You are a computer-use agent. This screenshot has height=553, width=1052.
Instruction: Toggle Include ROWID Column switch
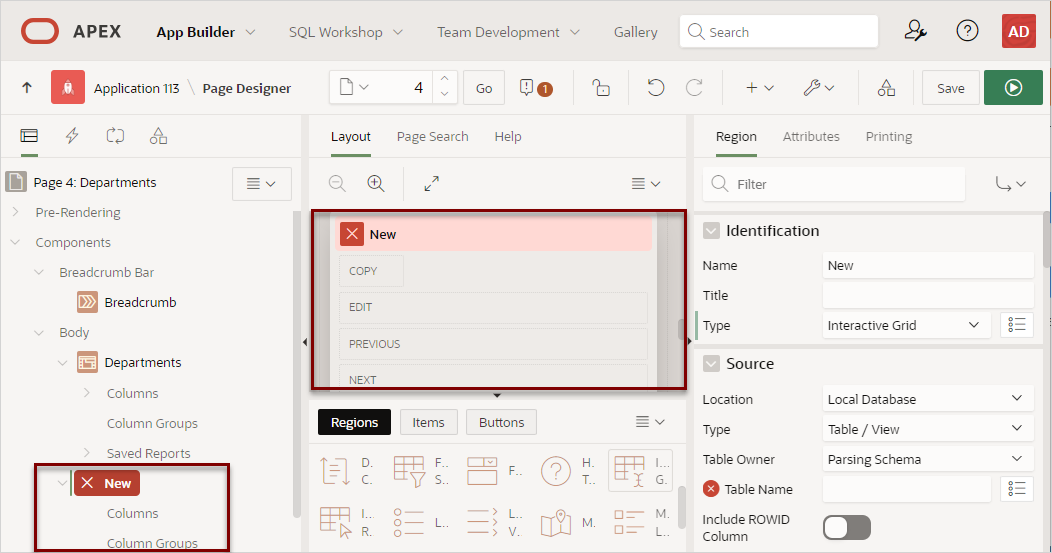click(x=847, y=527)
